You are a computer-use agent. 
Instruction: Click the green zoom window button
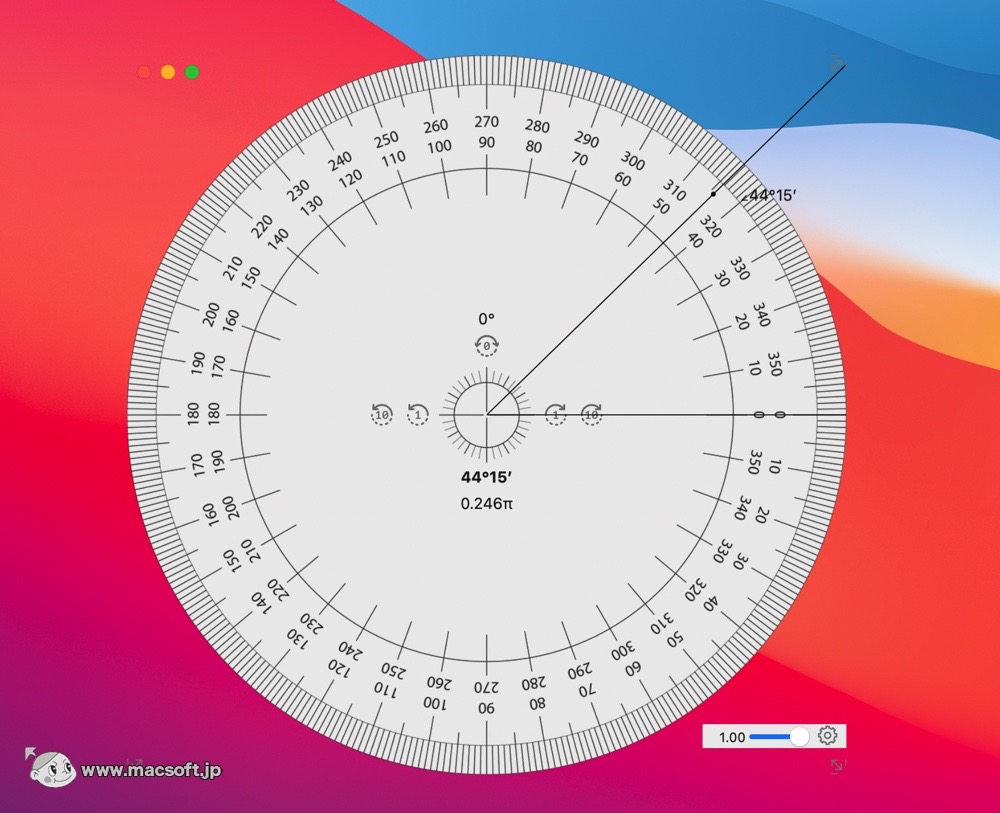pyautogui.click(x=192, y=72)
